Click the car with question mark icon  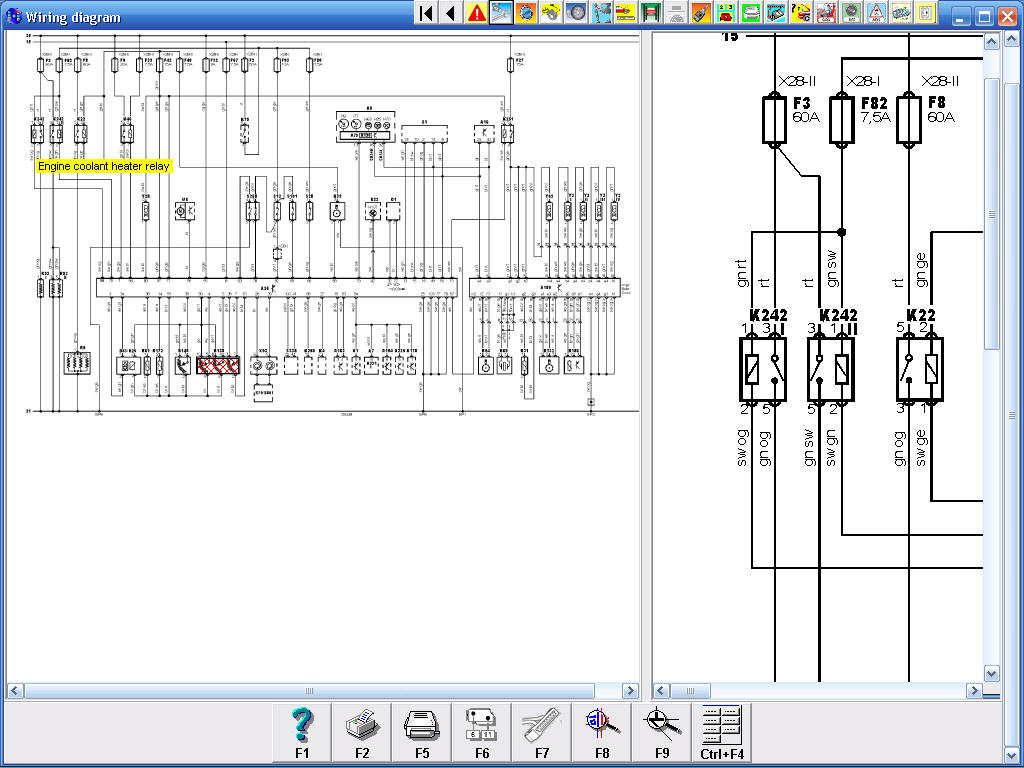(x=801, y=13)
